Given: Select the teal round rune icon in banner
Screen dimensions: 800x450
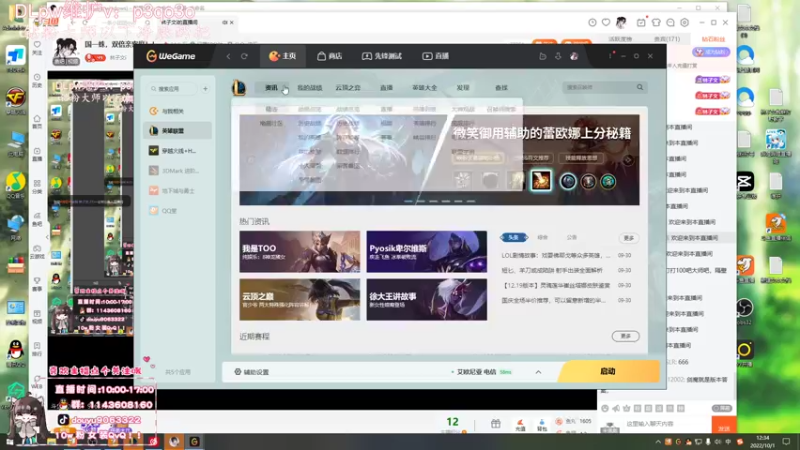Looking at the screenshot, I should coord(608,181).
